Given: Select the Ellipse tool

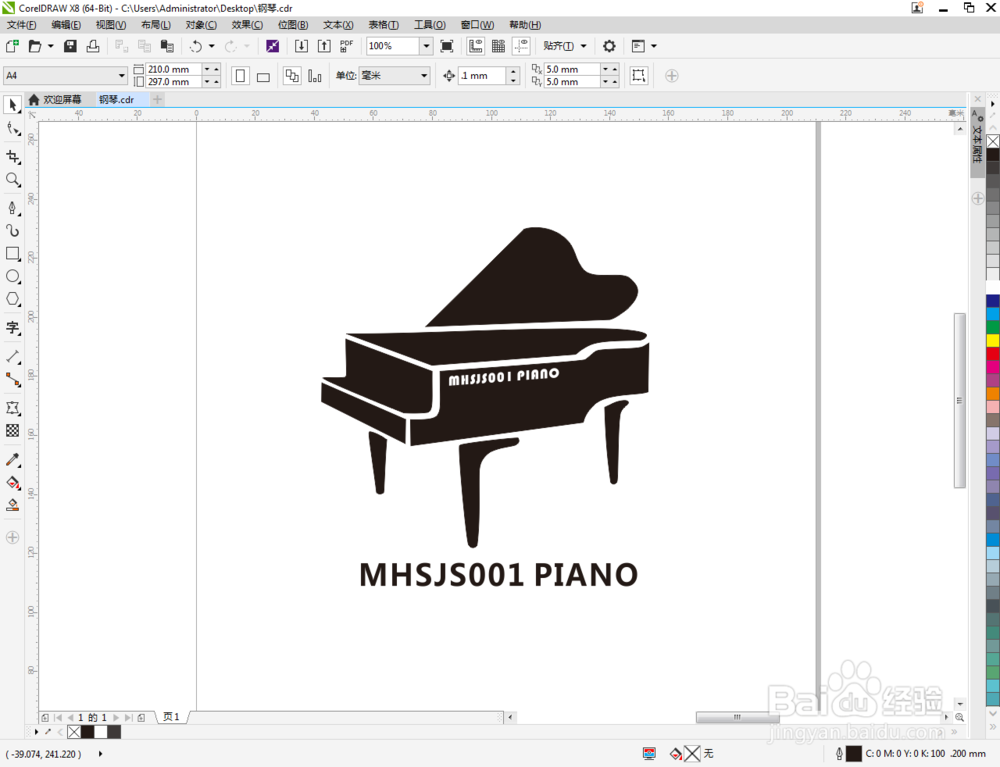Looking at the screenshot, I should 12,277.
